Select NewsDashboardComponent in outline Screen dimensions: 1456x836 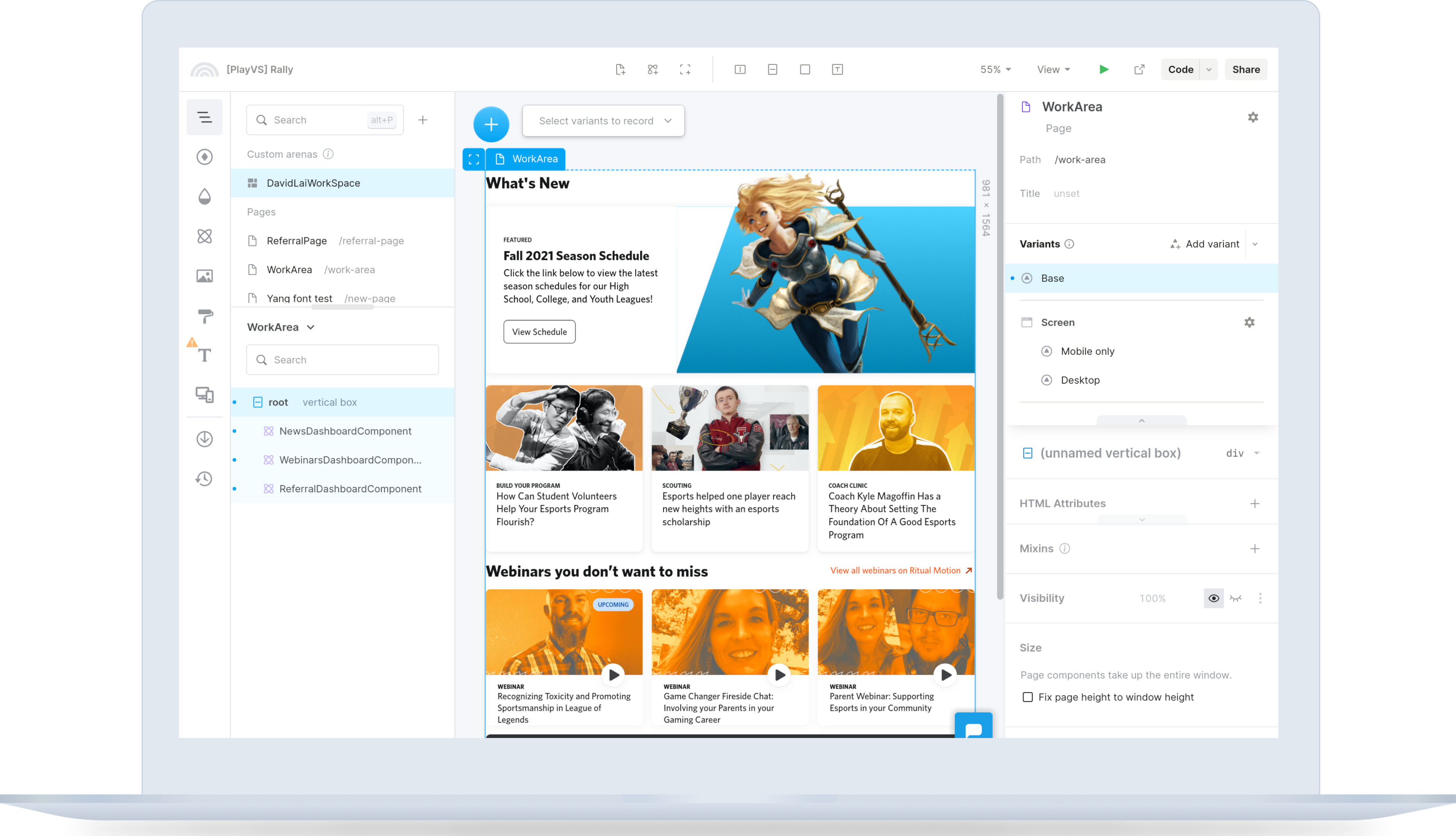tap(343, 431)
